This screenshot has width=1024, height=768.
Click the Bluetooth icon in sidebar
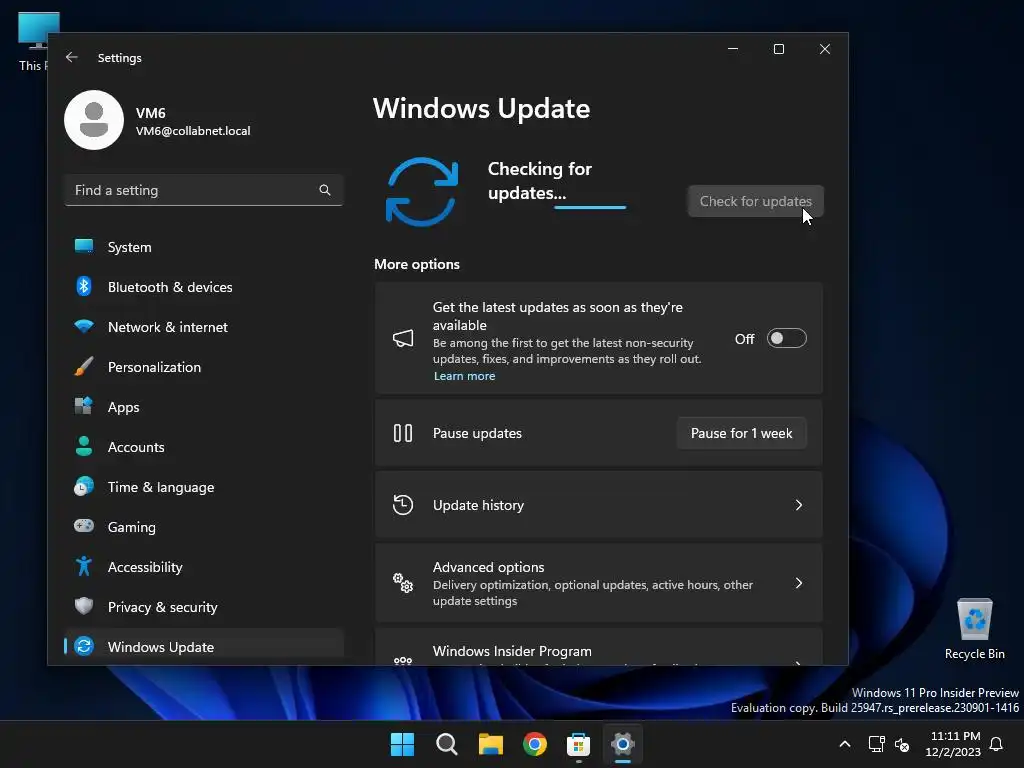click(84, 286)
